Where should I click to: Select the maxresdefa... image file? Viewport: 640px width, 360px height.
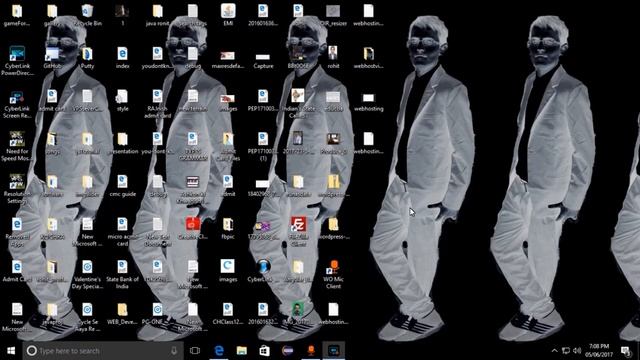[x=228, y=60]
